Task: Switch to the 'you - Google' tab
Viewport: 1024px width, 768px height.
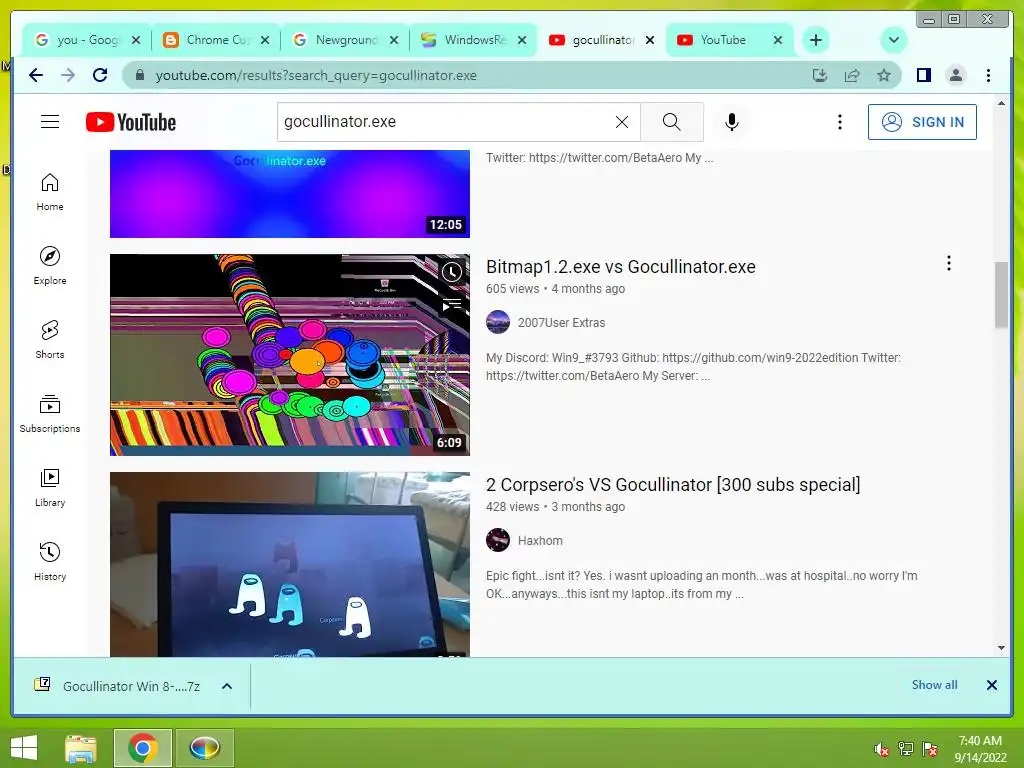Action: pyautogui.click(x=87, y=40)
